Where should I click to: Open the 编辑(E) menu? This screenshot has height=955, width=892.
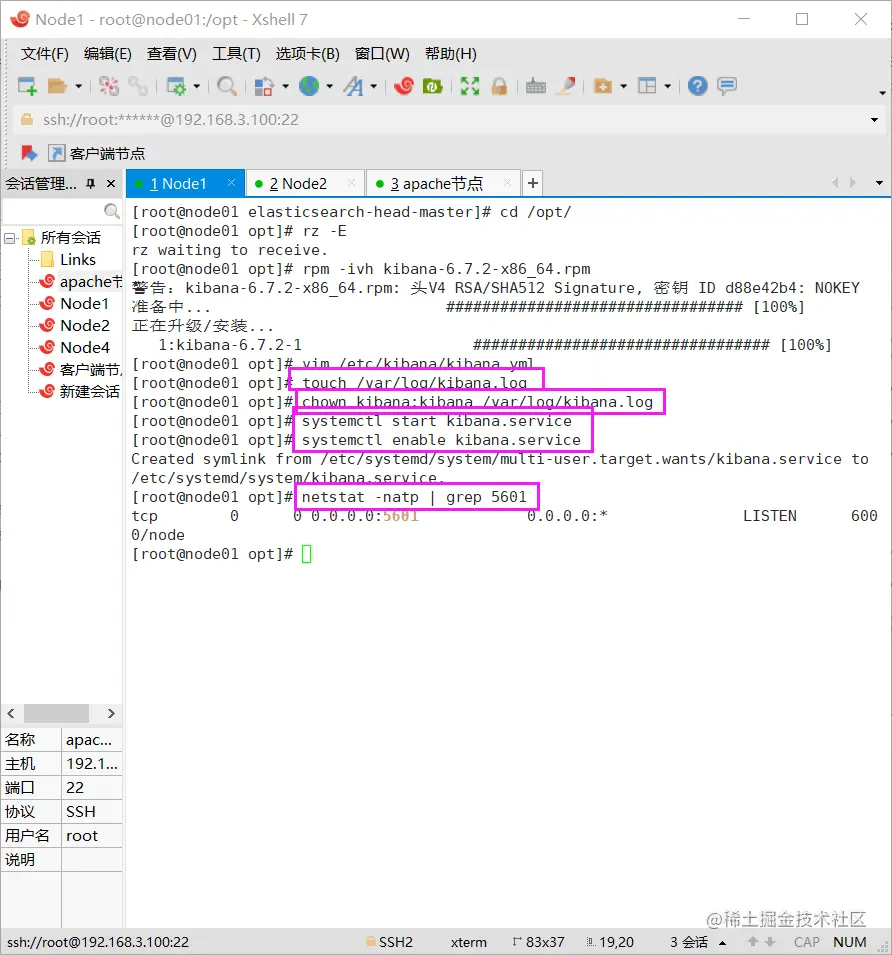pos(108,54)
